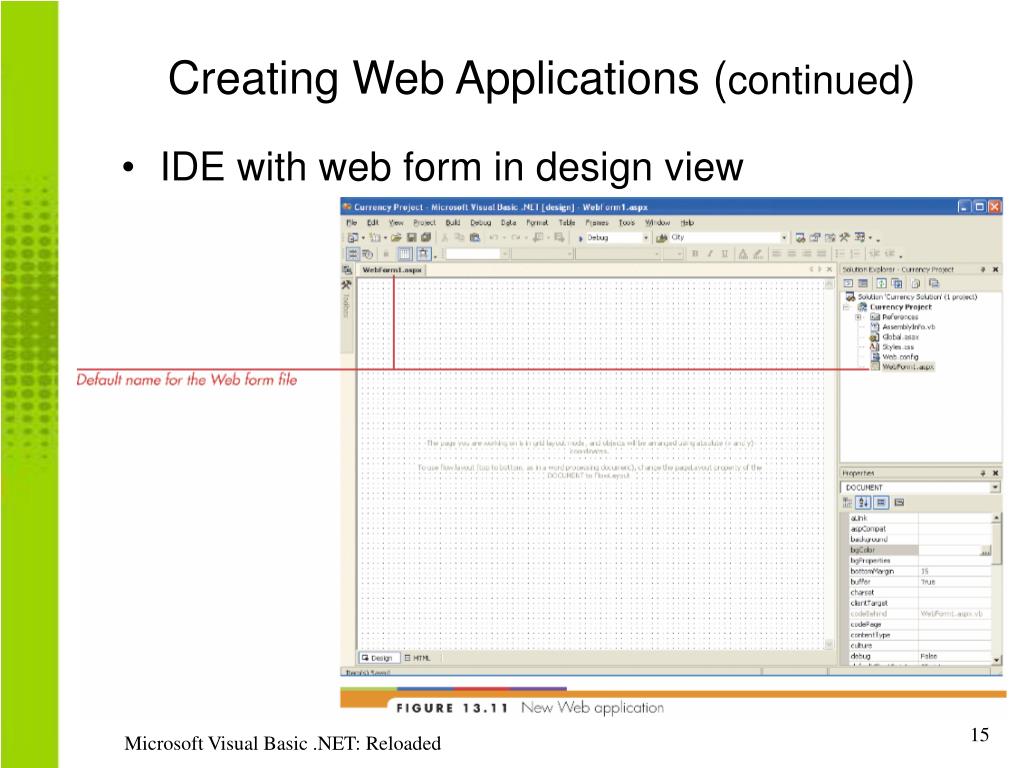The height and width of the screenshot is (768, 1024).
Task: Open the Table menu
Action: (567, 223)
